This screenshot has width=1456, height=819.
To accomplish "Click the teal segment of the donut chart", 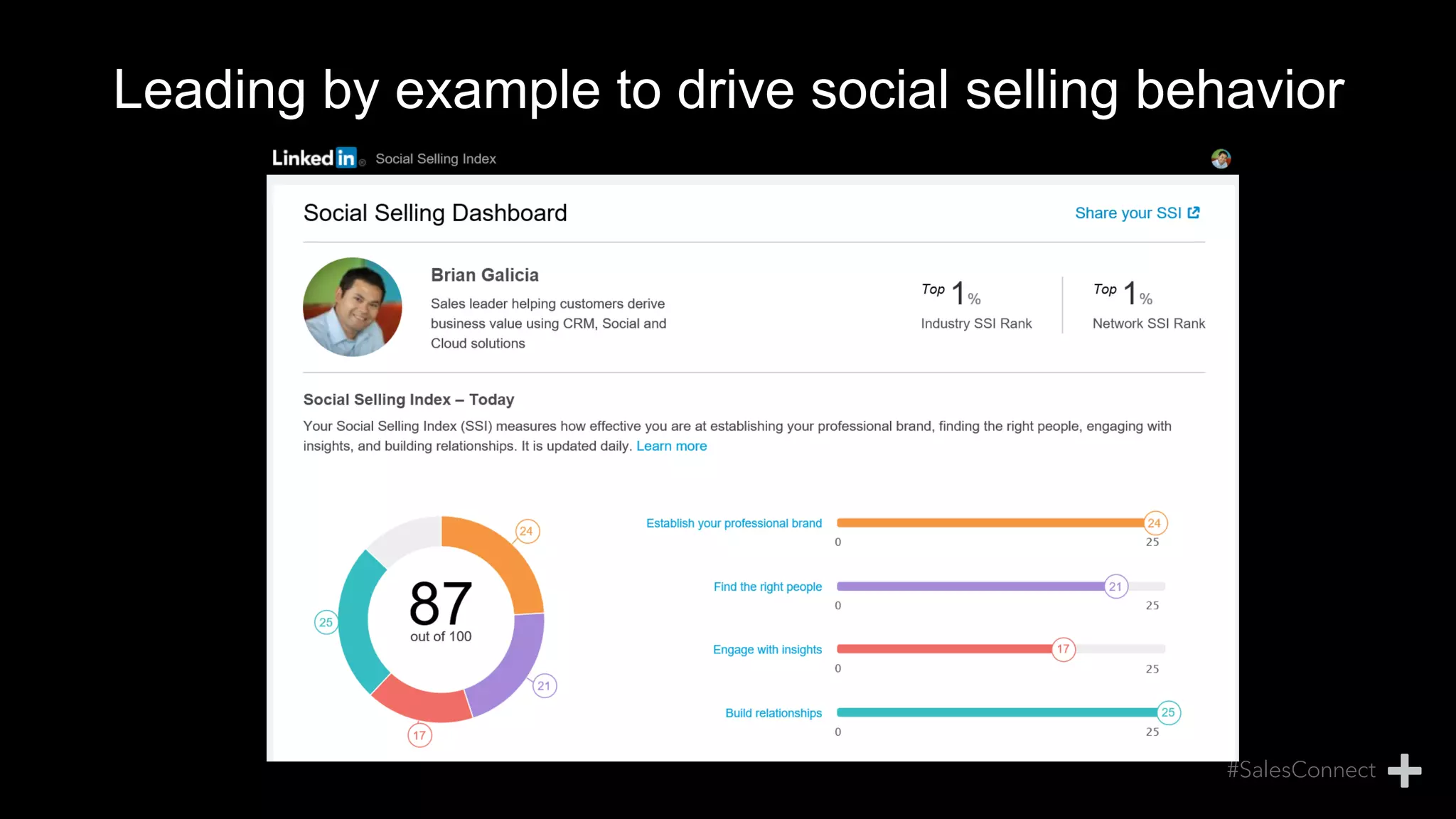I will coord(355,626).
